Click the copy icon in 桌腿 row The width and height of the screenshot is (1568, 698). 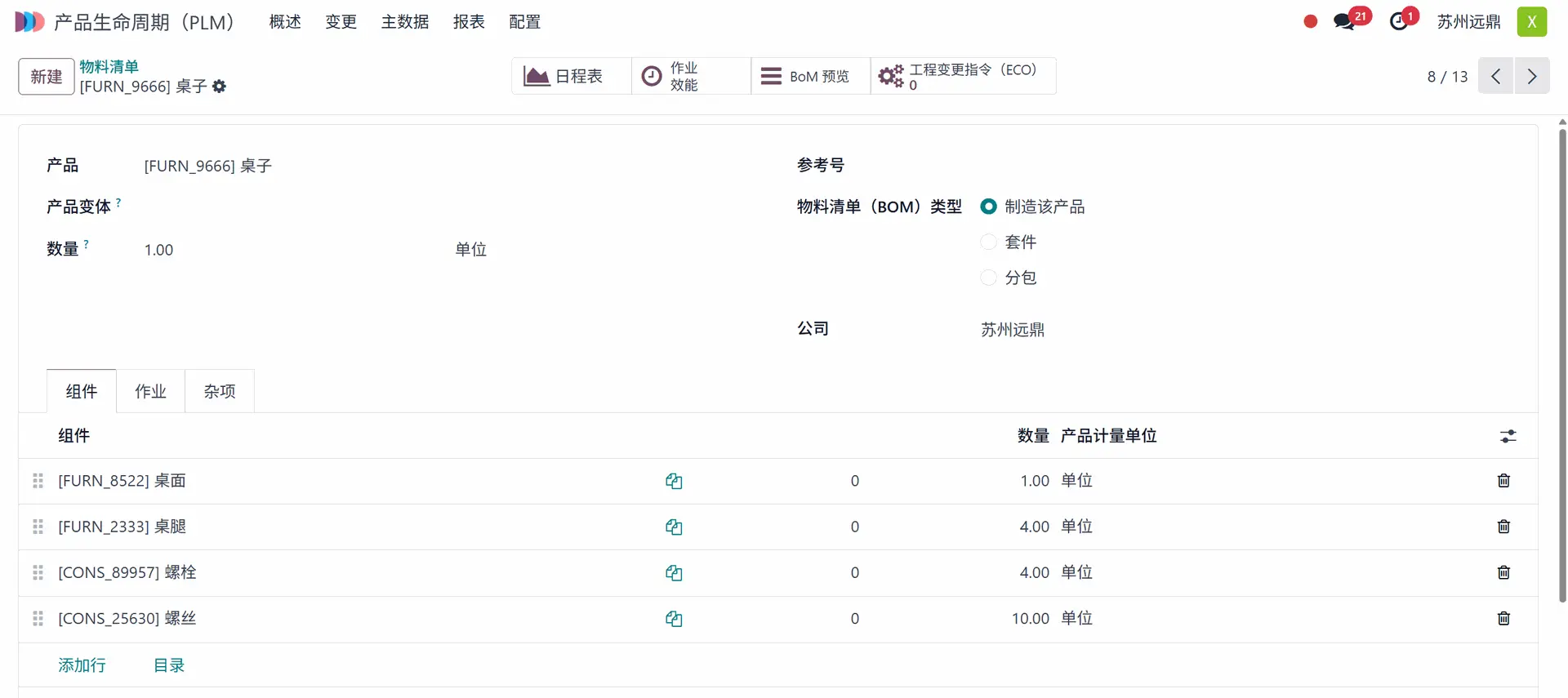674,527
